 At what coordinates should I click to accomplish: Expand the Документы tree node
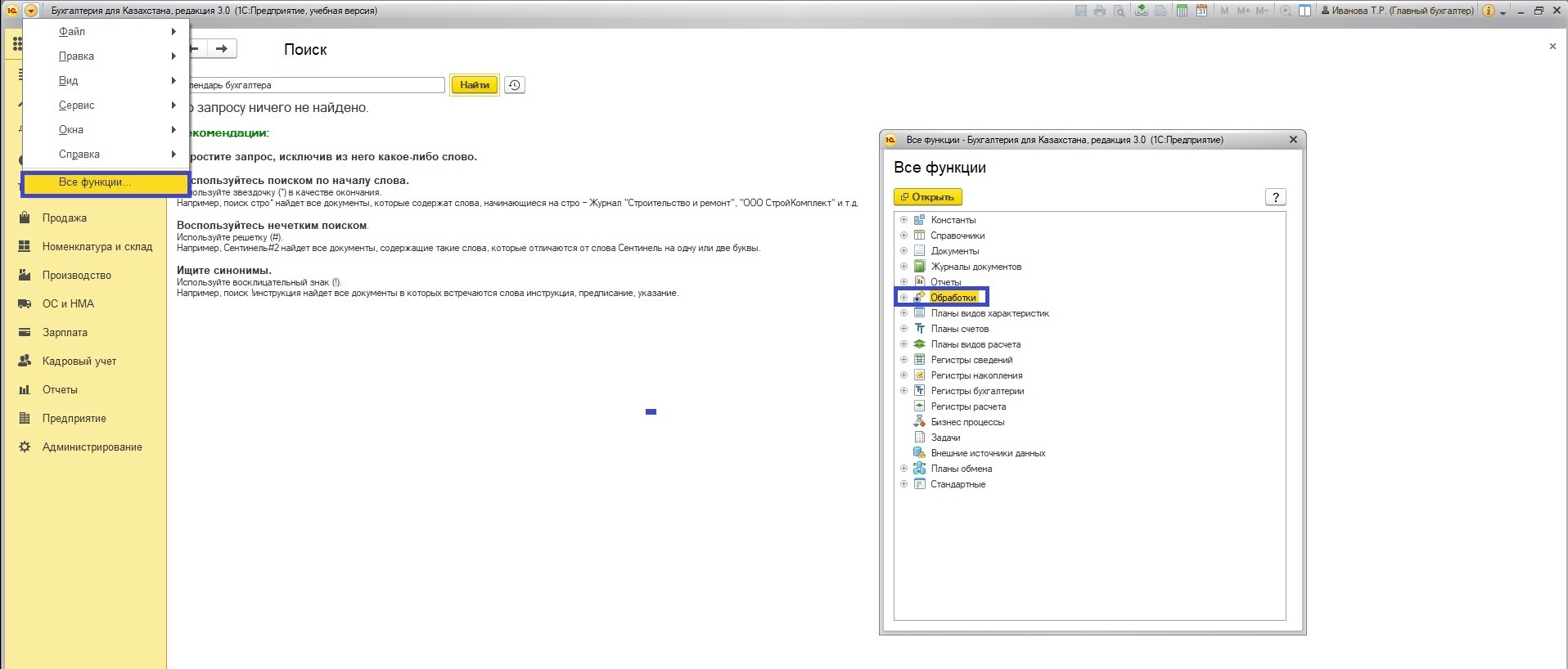tap(903, 251)
